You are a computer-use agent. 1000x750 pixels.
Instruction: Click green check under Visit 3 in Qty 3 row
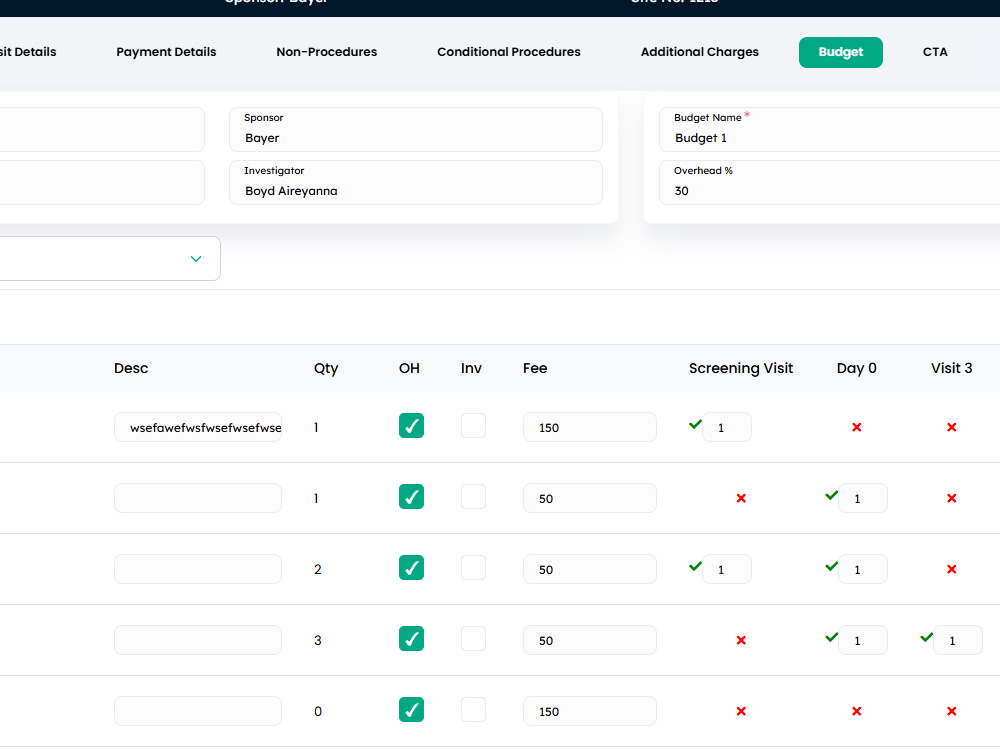(926, 637)
